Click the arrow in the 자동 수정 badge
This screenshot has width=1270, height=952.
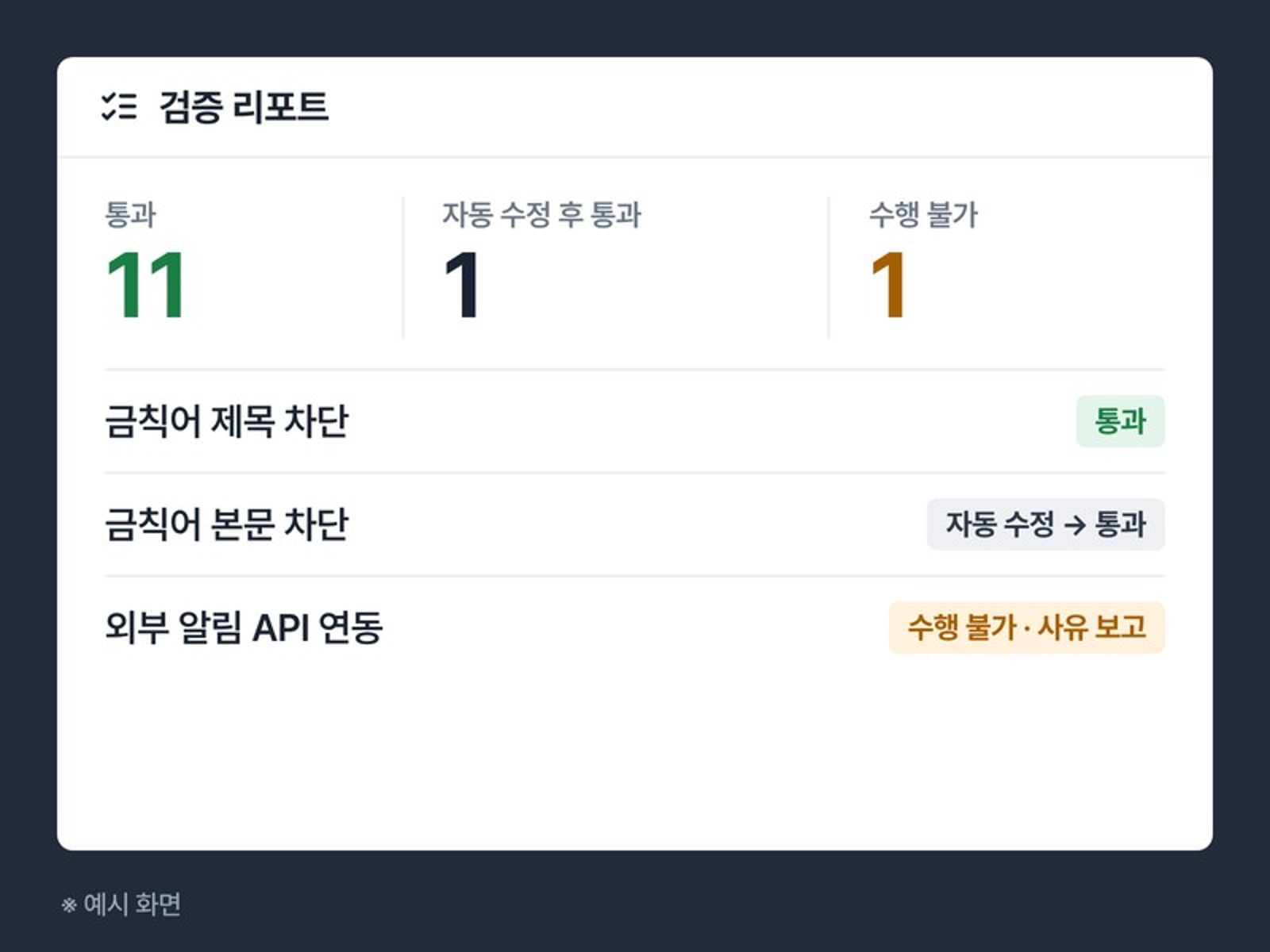tap(1074, 525)
